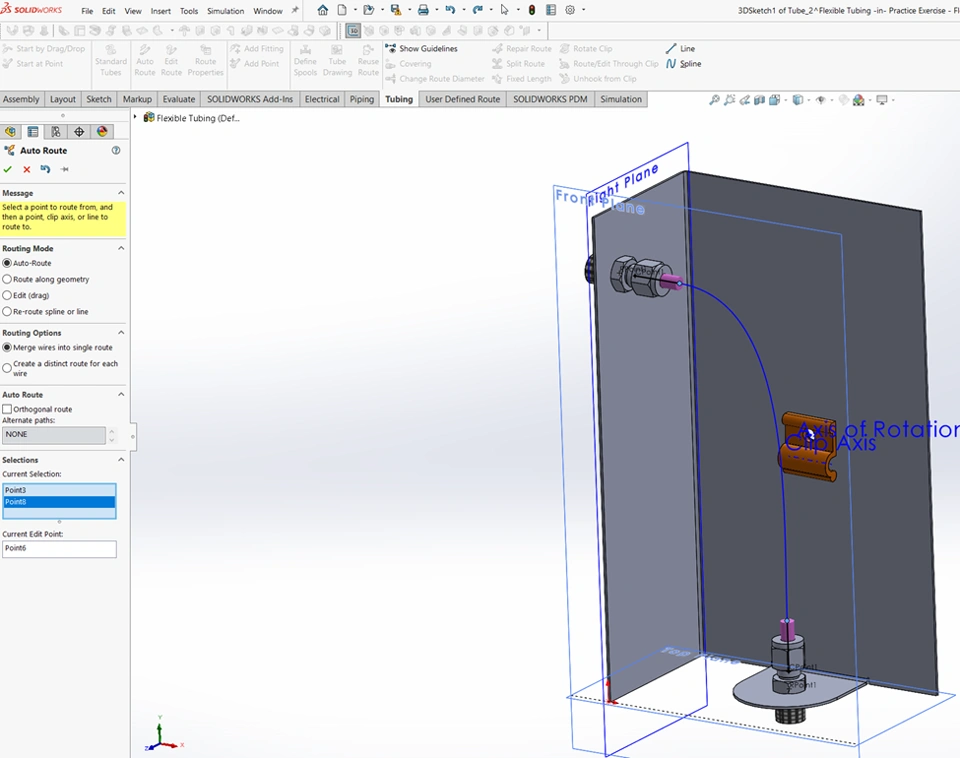Expand Flexible Tubing tree node
This screenshot has height=758, width=960.
click(x=135, y=118)
